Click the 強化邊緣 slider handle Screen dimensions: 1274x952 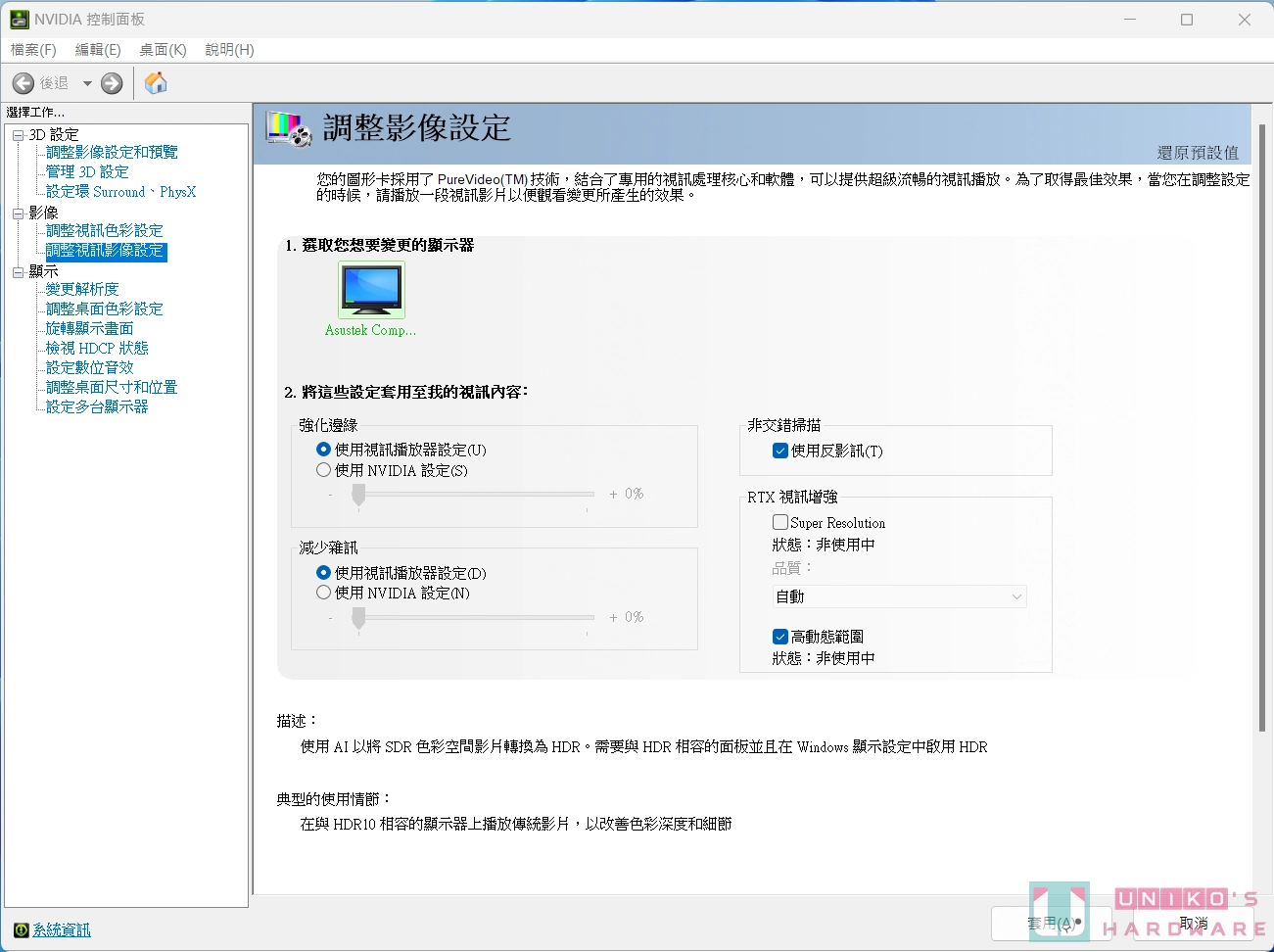(x=358, y=496)
